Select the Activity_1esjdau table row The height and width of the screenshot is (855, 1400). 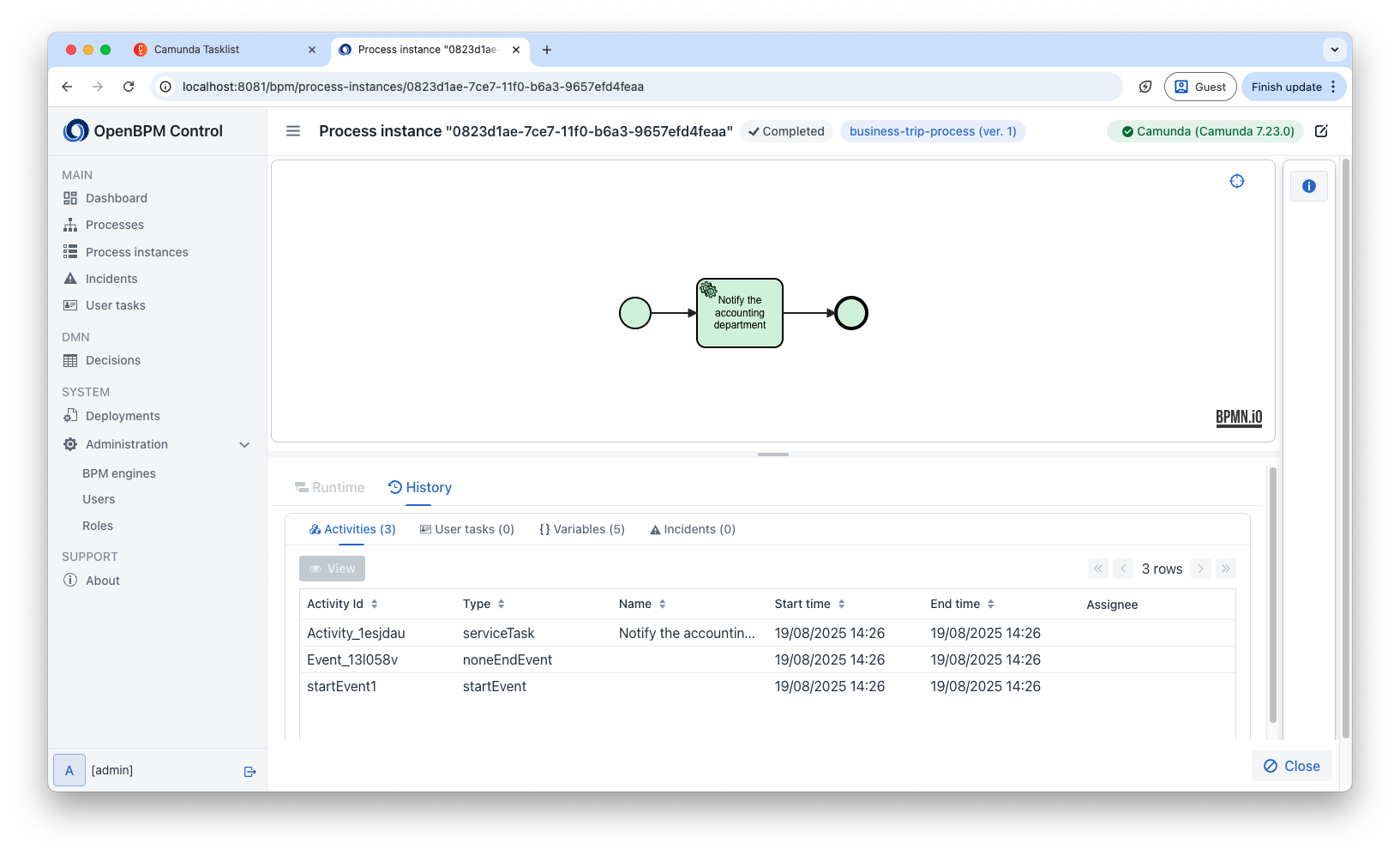[x=767, y=633]
